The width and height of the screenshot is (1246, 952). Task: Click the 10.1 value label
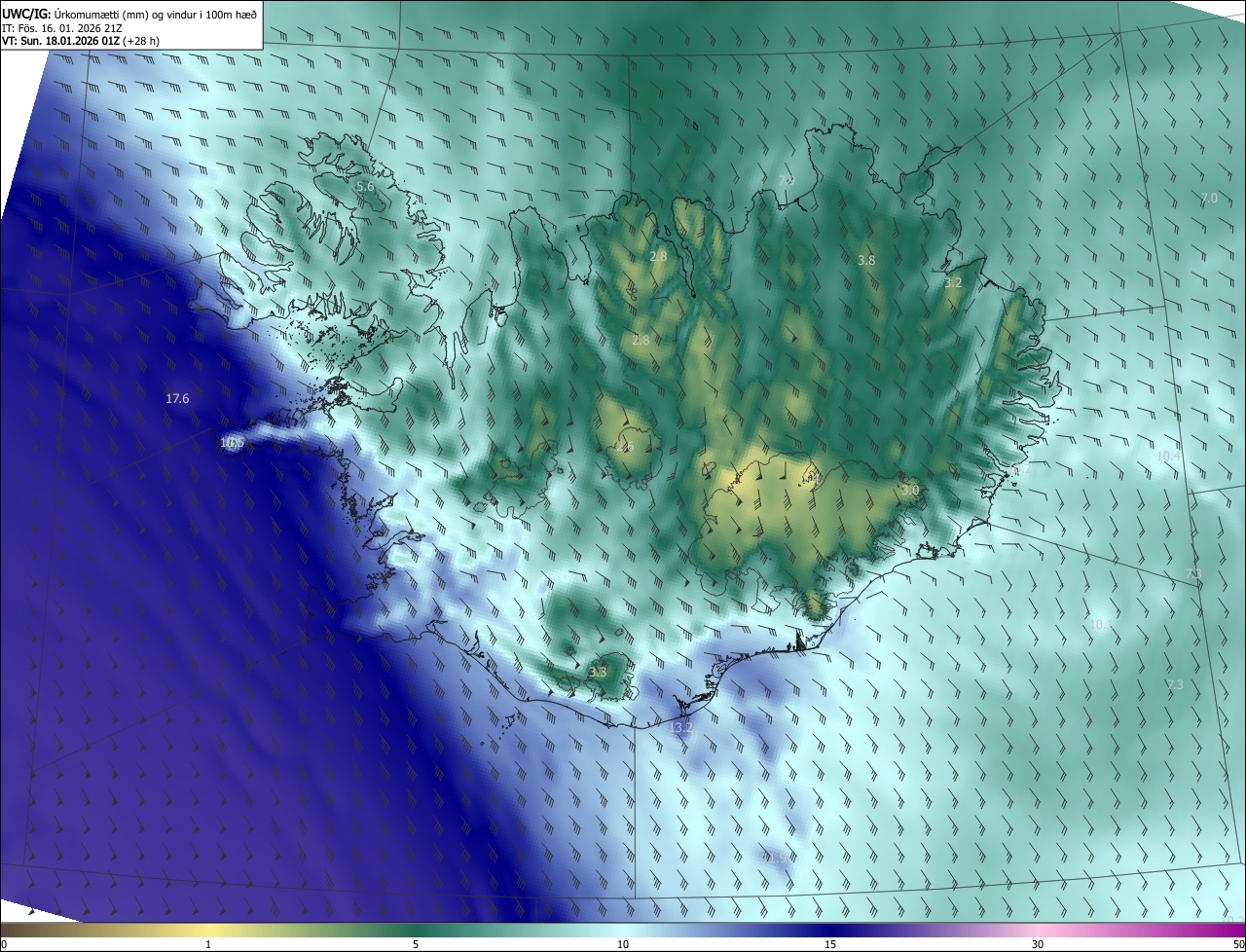[x=1101, y=625]
